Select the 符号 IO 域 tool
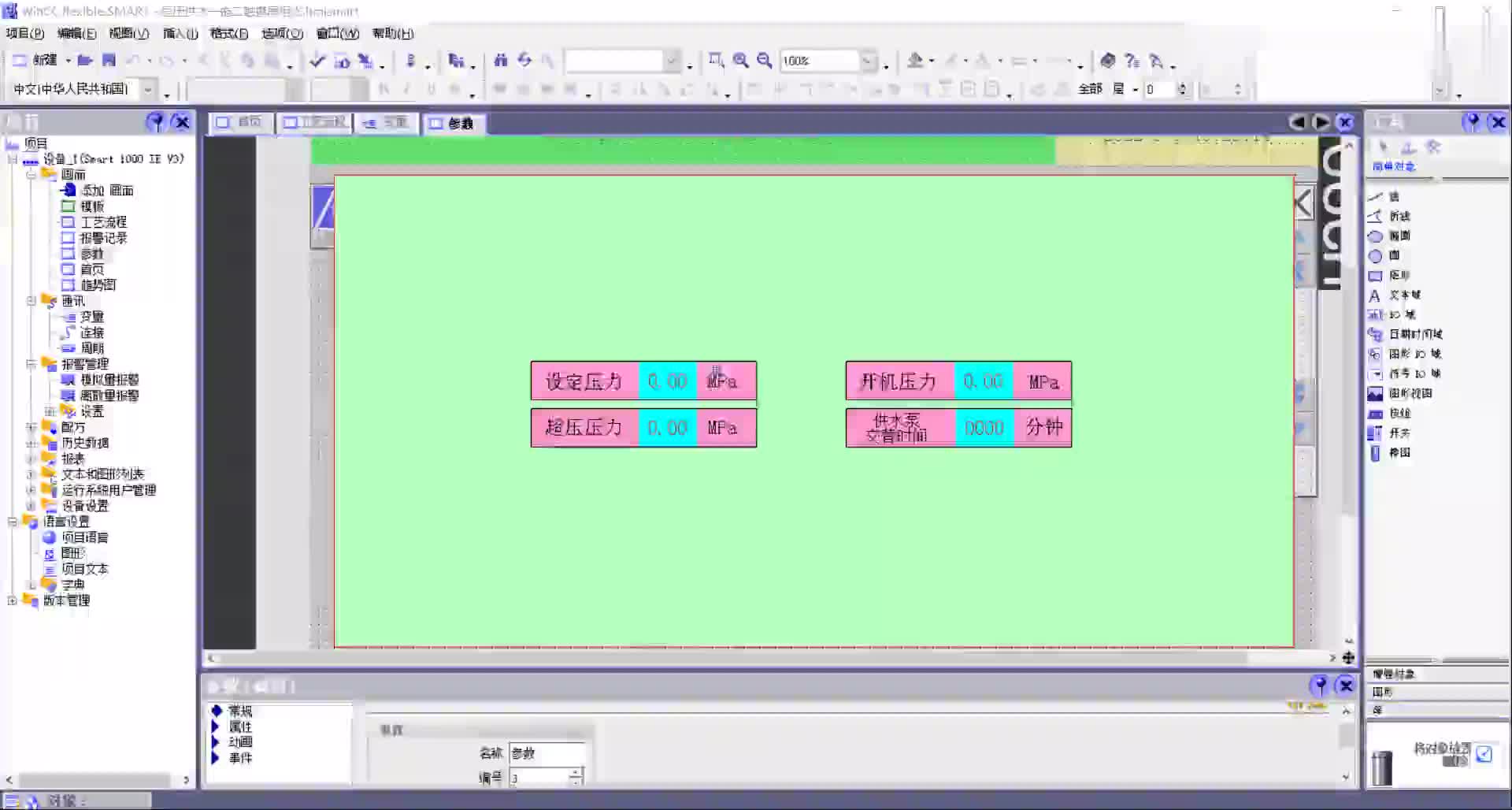Screen dimensions: 1512x810 1405,373
